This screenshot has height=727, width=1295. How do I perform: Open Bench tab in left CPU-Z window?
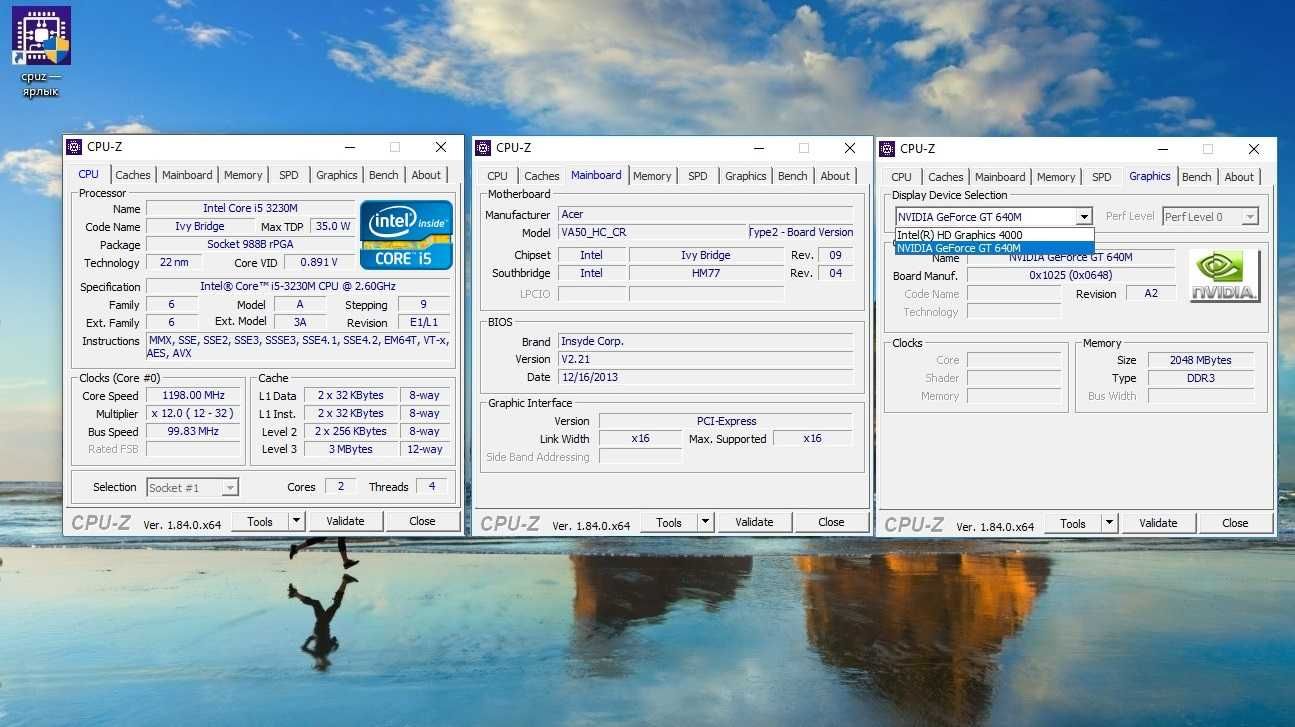coord(384,175)
